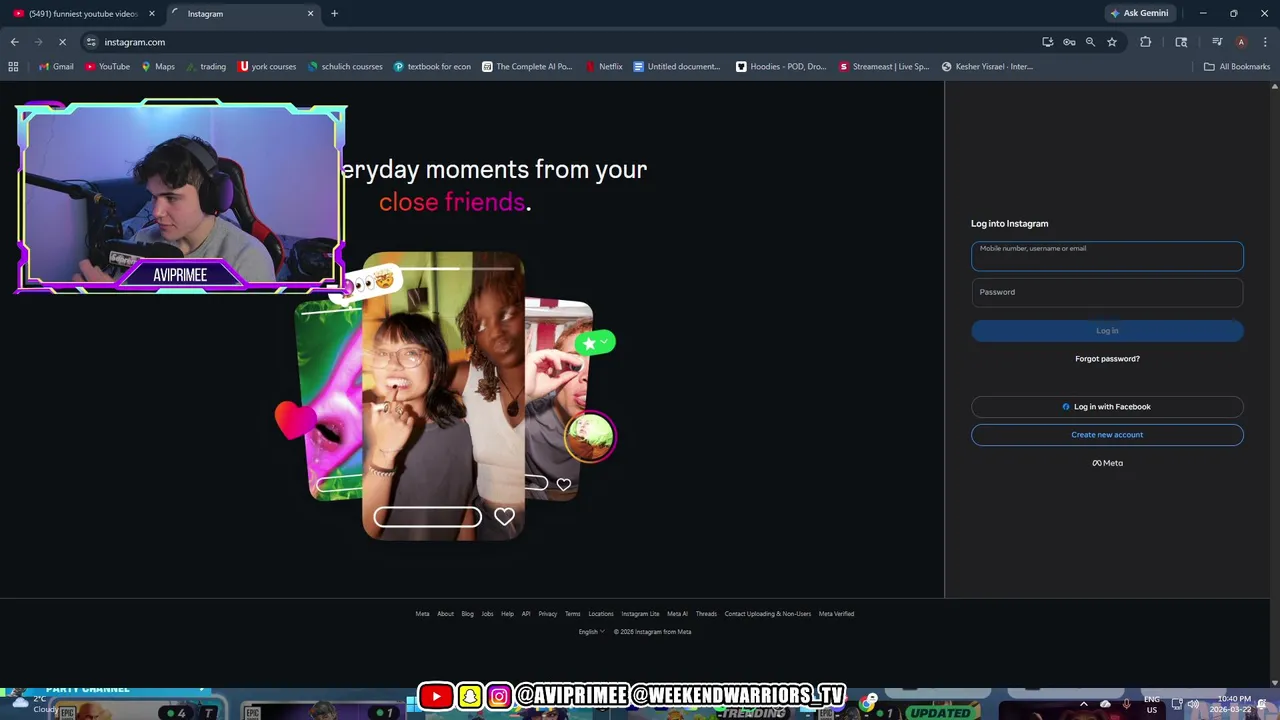Close the Instagram tab
Viewport: 1280px width, 720px height.
point(310,13)
